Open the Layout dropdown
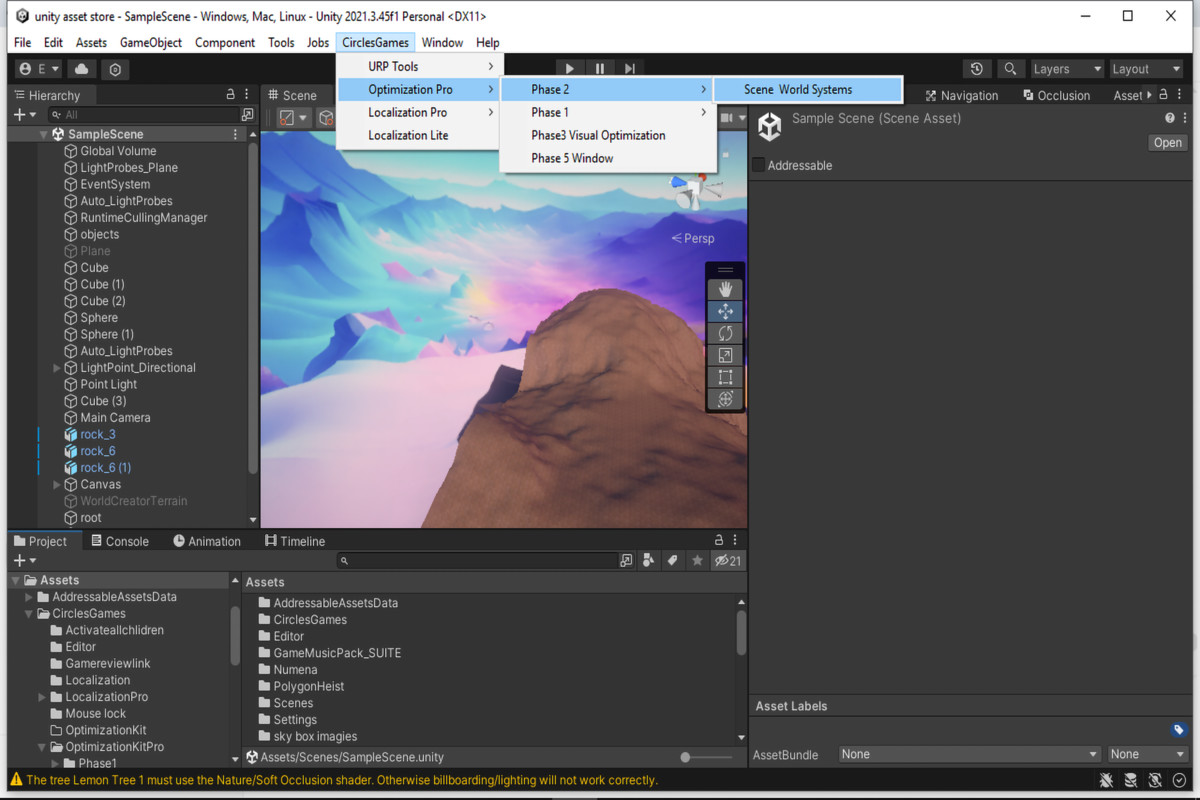Viewport: 1200px width, 800px height. [x=1145, y=69]
